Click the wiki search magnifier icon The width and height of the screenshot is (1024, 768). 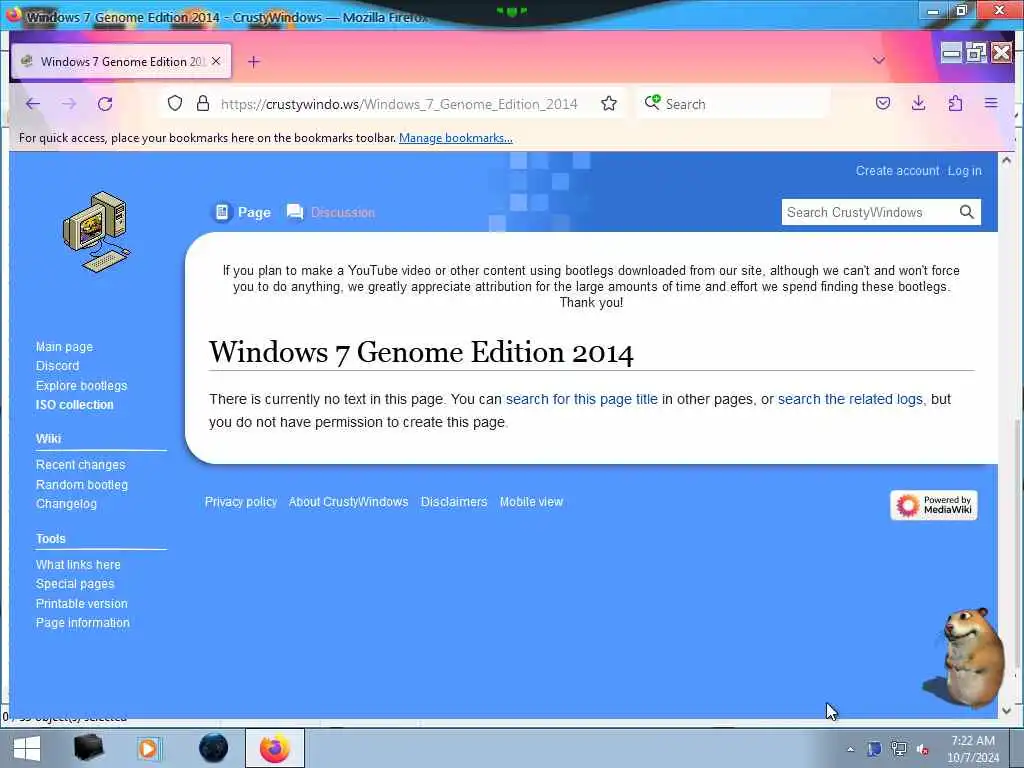967,212
